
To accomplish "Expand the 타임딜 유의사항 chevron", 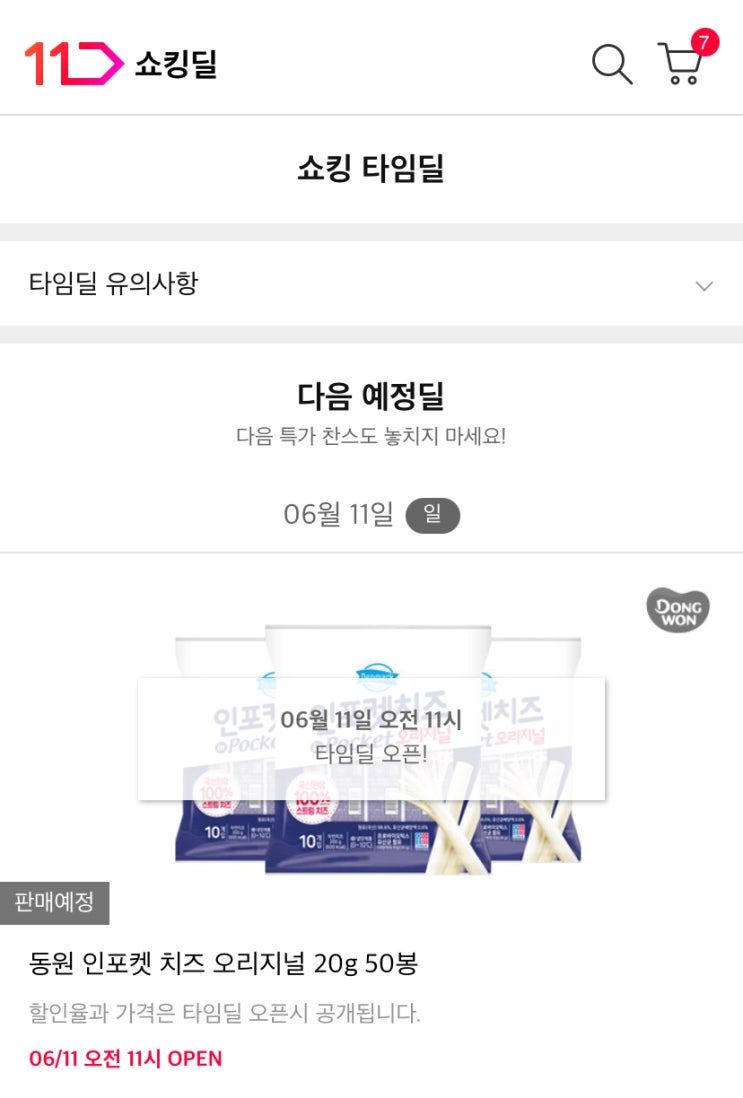I will coord(704,286).
